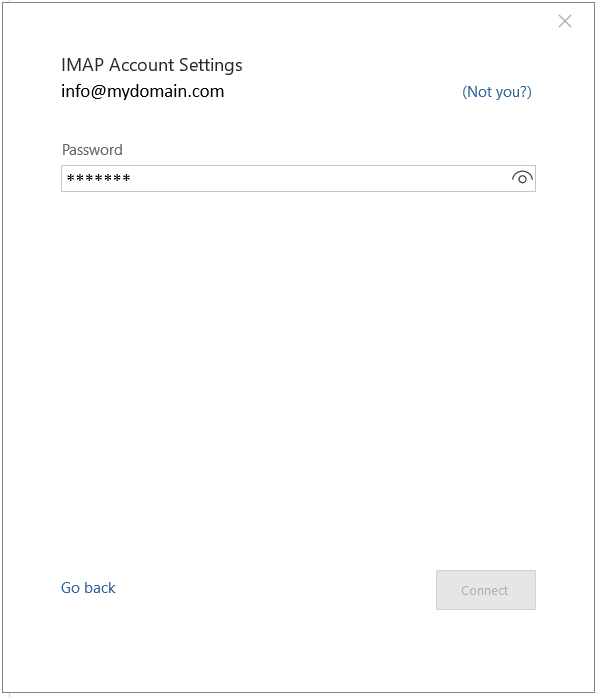
Task: Hit the grey Connect button at bottom right
Action: tap(485, 590)
